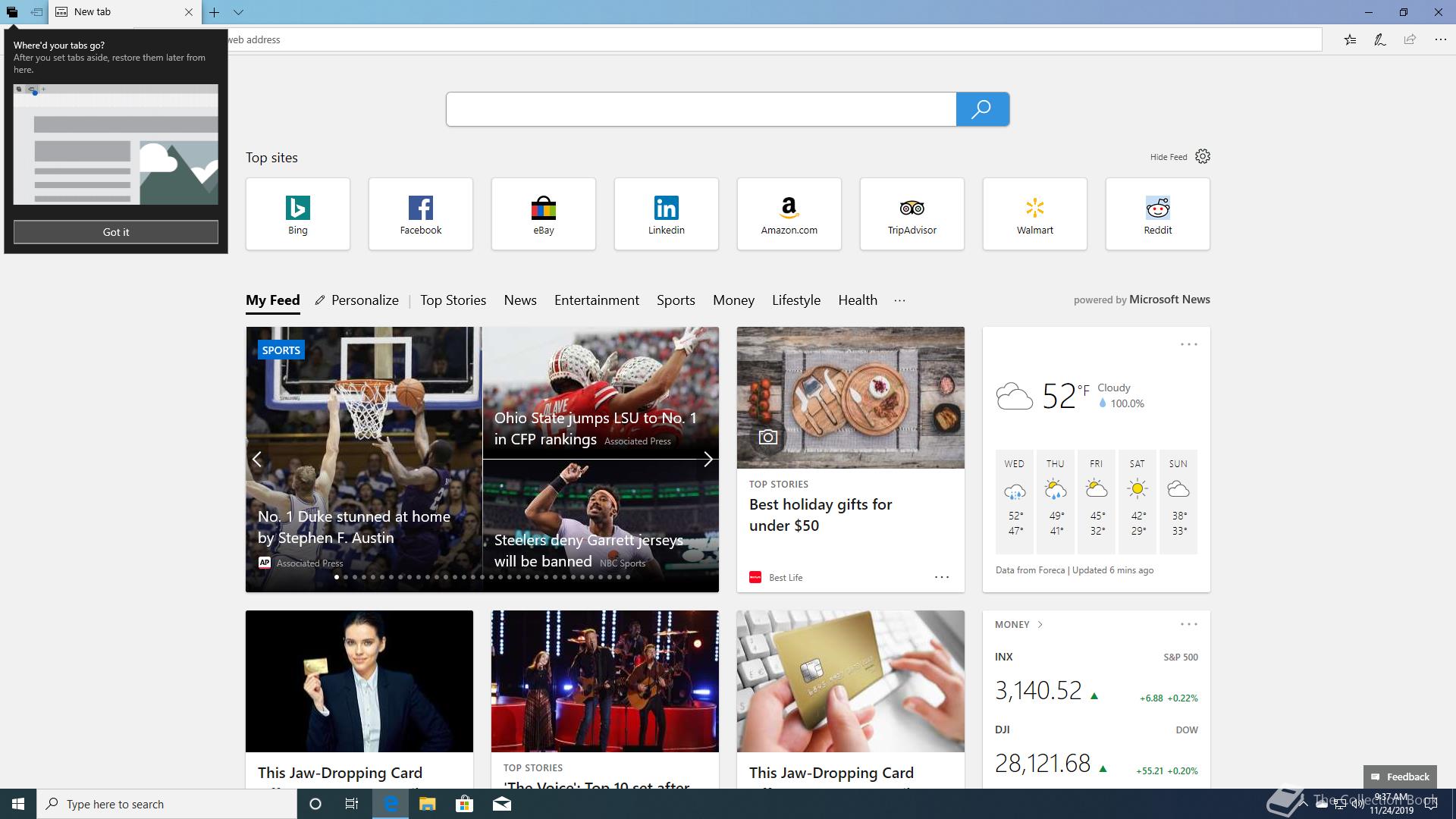Open the Facebook top site tile
Viewport: 1456px width, 819px height.
[421, 214]
